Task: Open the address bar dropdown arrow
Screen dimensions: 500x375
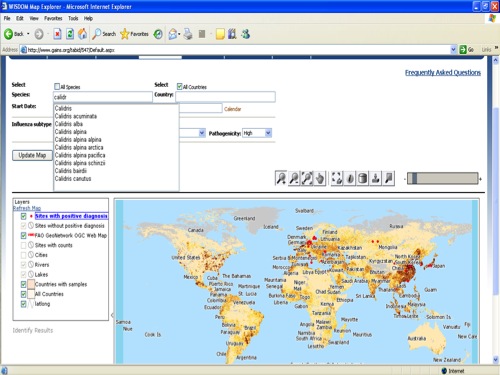Action: coord(453,50)
